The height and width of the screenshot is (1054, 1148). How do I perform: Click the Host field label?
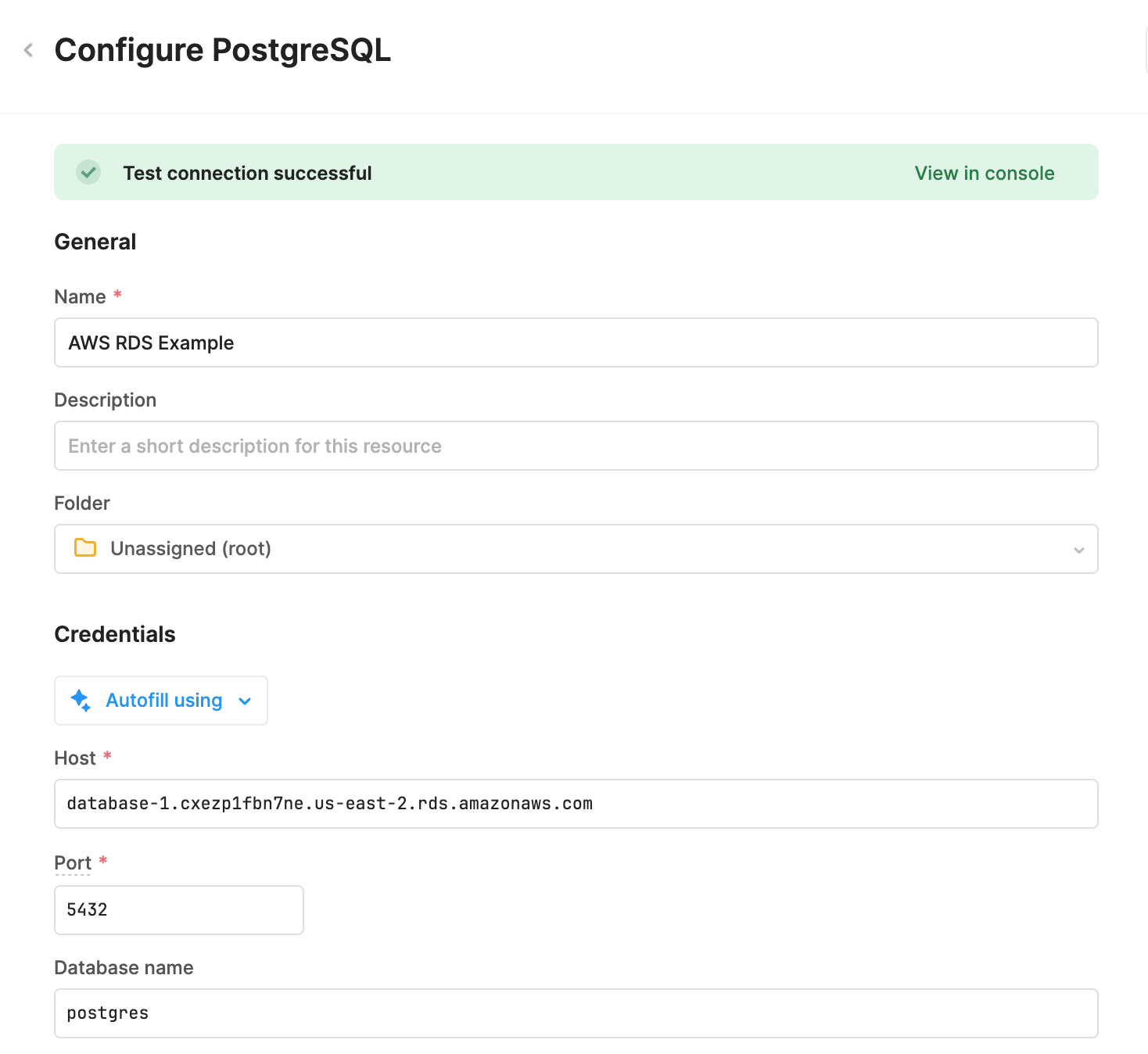coord(75,758)
